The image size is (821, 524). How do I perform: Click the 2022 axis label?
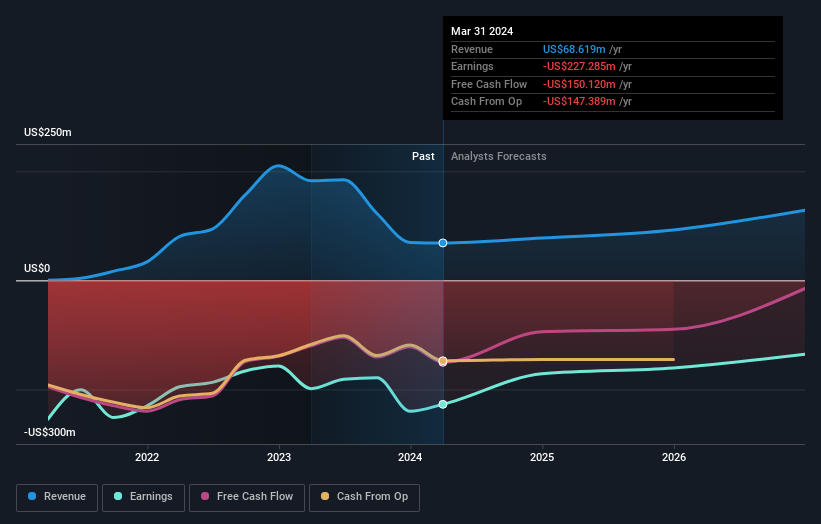(147, 457)
